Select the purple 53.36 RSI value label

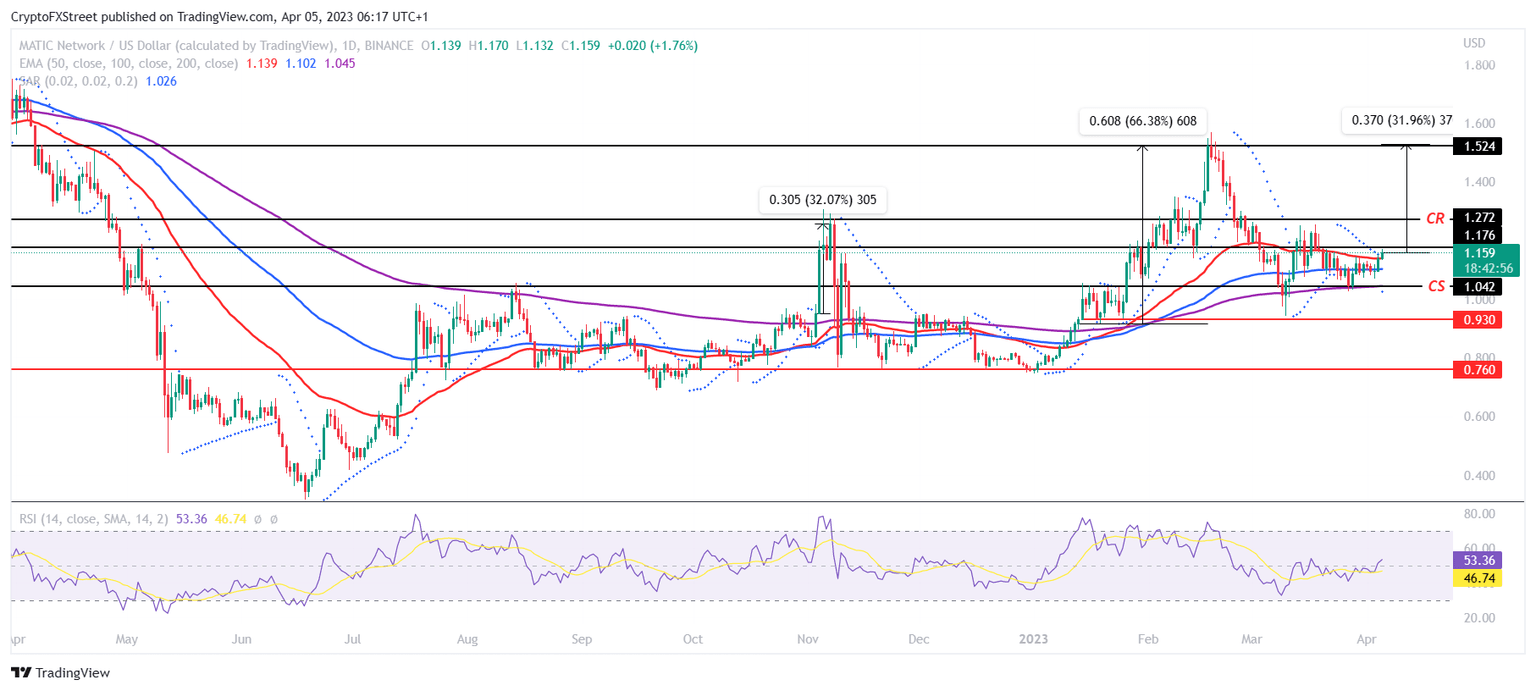click(1479, 561)
